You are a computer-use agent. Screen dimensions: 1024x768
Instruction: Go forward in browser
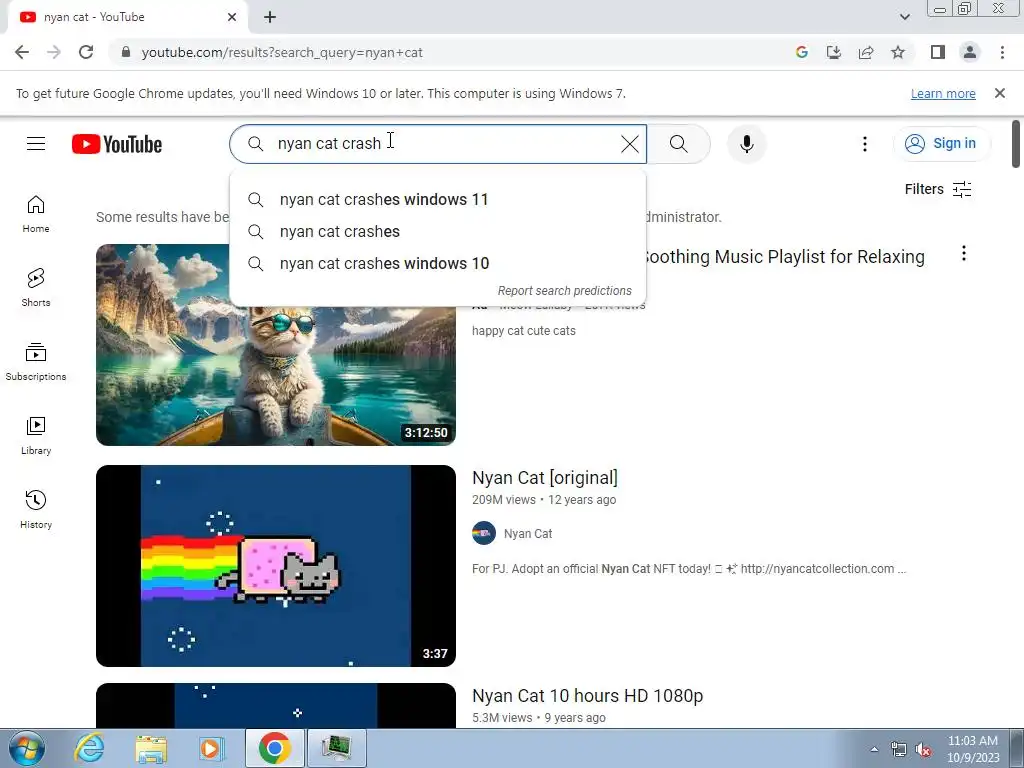[54, 52]
